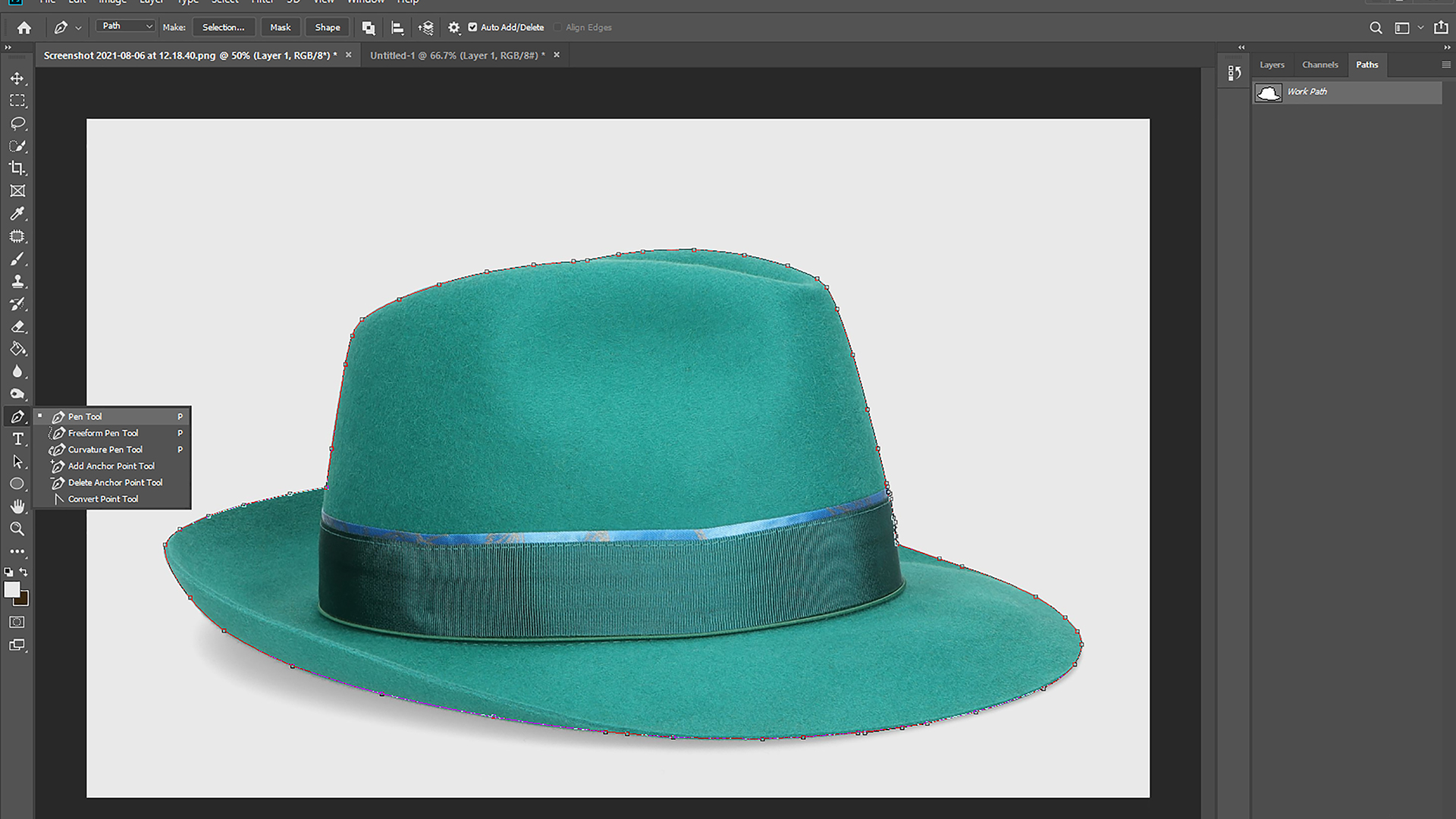Select the Ellipse shape tool
Image resolution: width=1456 pixels, height=819 pixels.
pyautogui.click(x=17, y=484)
